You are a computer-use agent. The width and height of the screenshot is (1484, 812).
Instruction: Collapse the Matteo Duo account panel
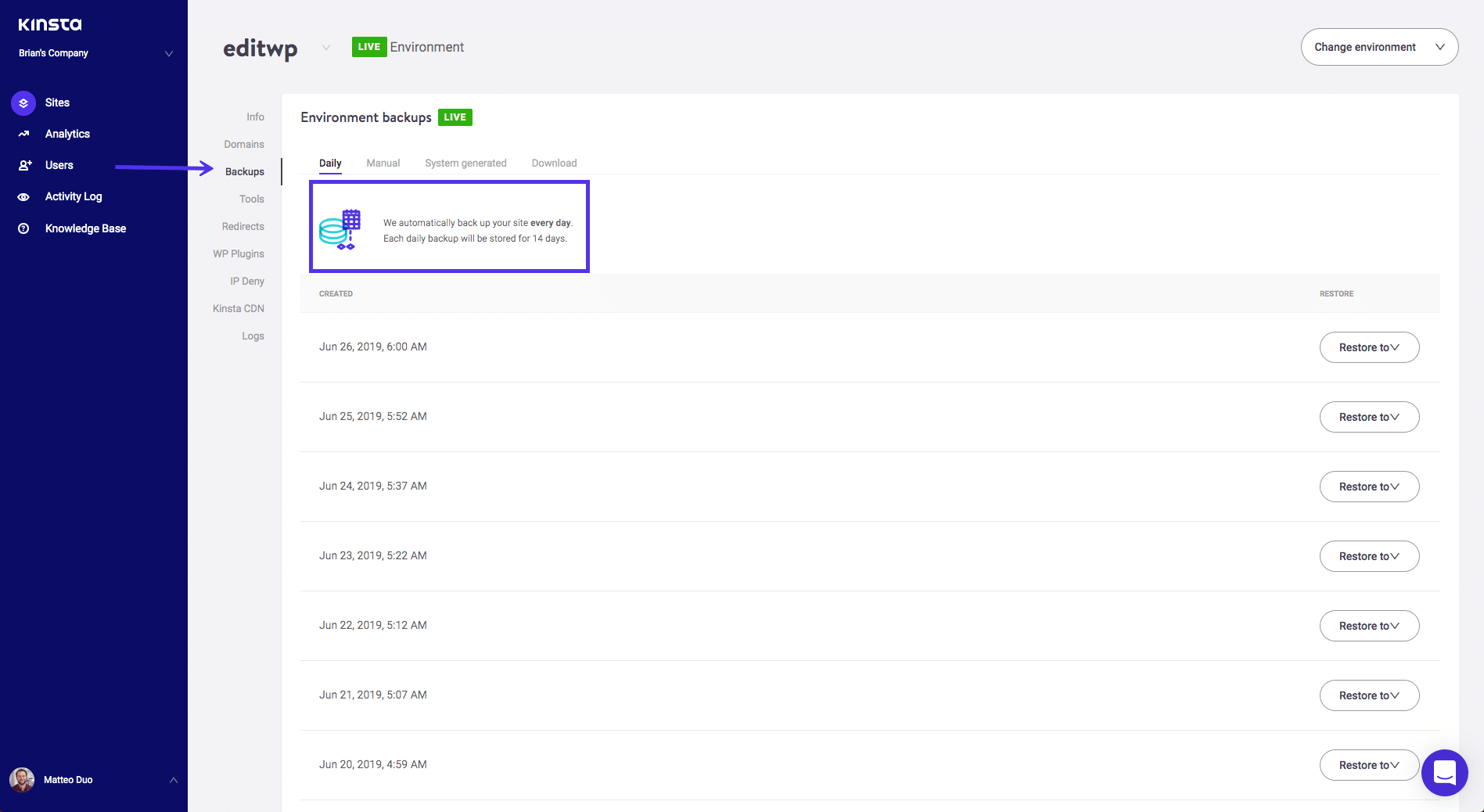click(173, 779)
